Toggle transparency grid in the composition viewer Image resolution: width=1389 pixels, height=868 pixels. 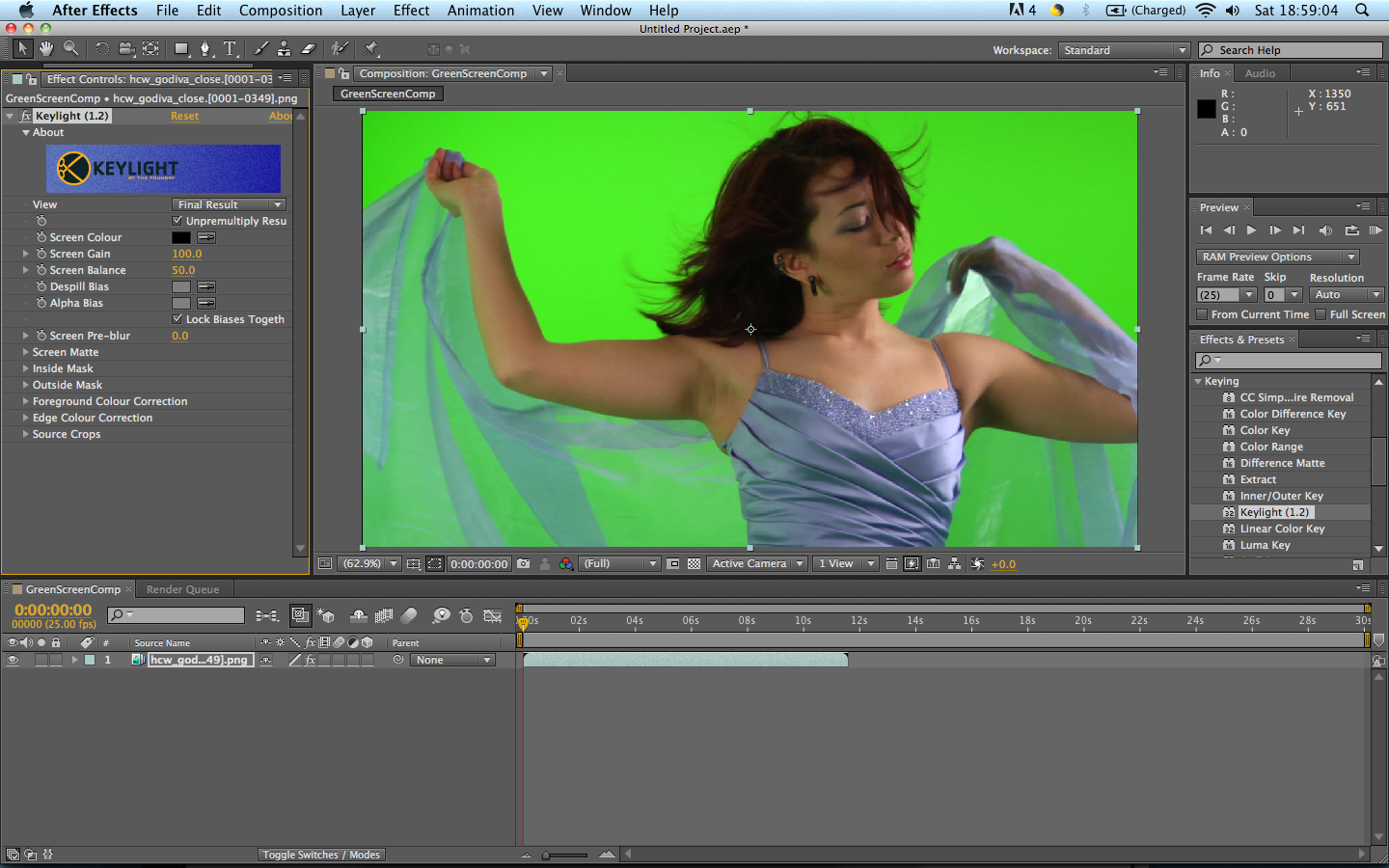694,563
